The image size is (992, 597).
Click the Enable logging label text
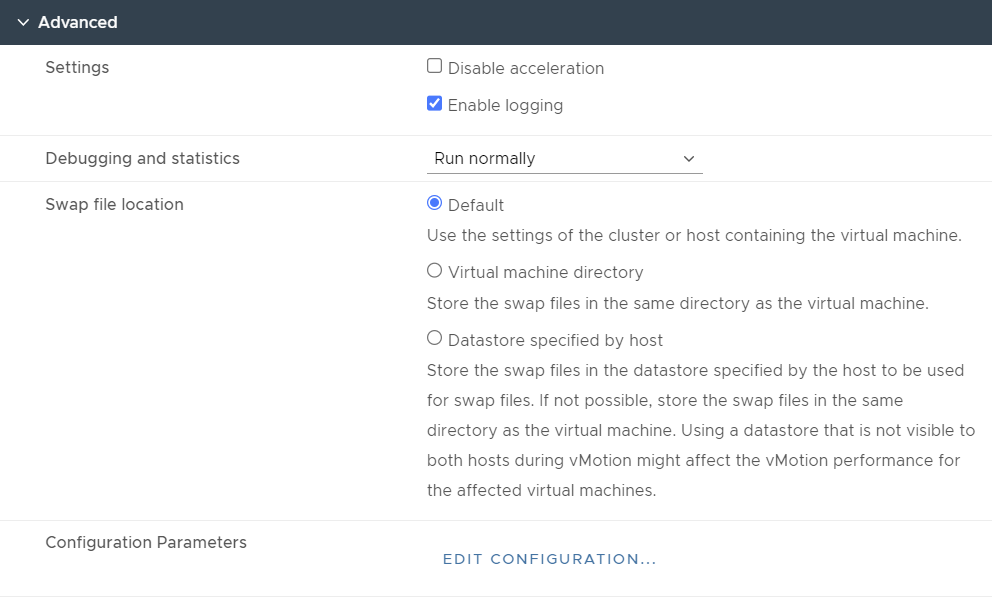505,106
